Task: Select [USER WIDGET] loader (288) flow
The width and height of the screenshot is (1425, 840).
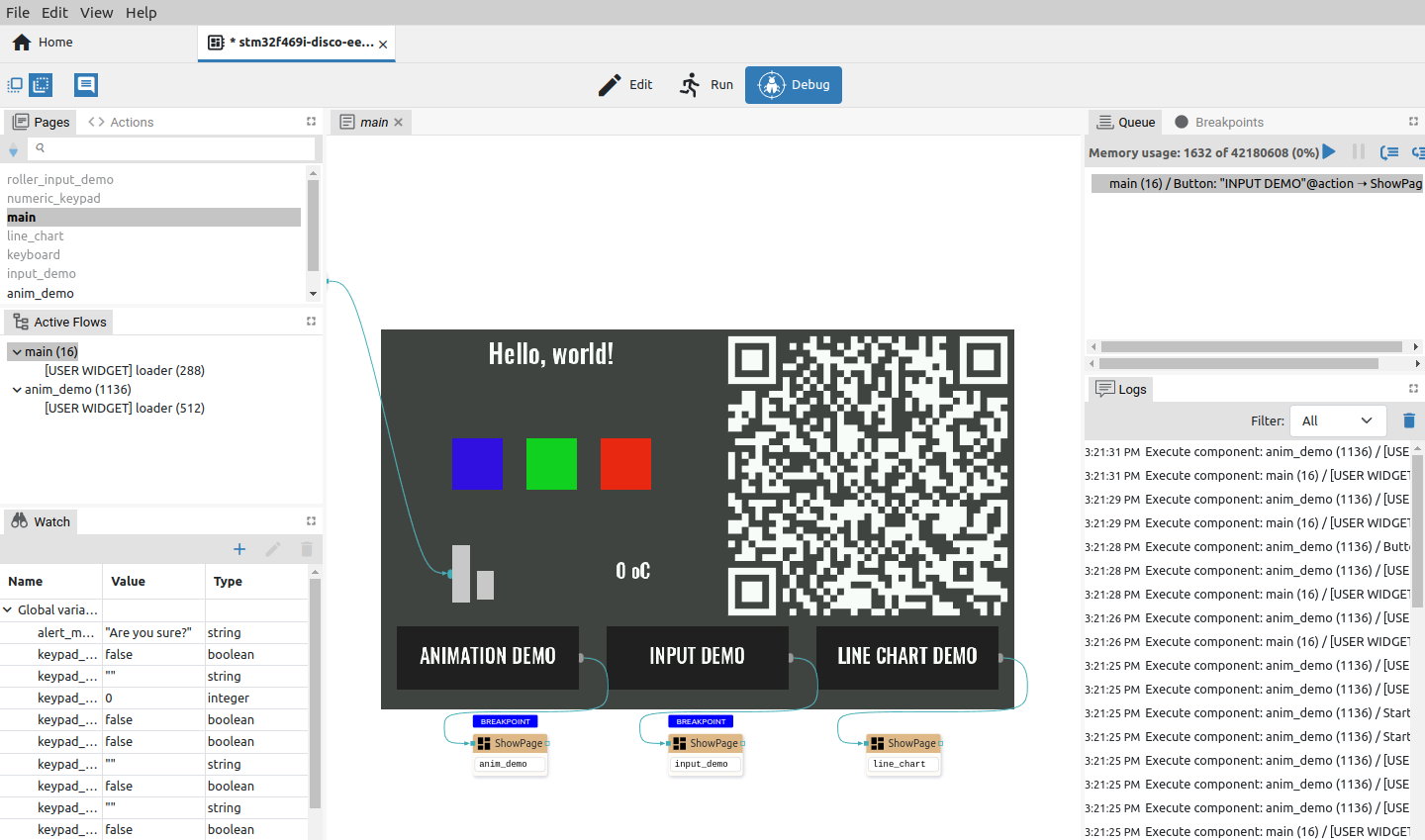Action: tap(125, 370)
